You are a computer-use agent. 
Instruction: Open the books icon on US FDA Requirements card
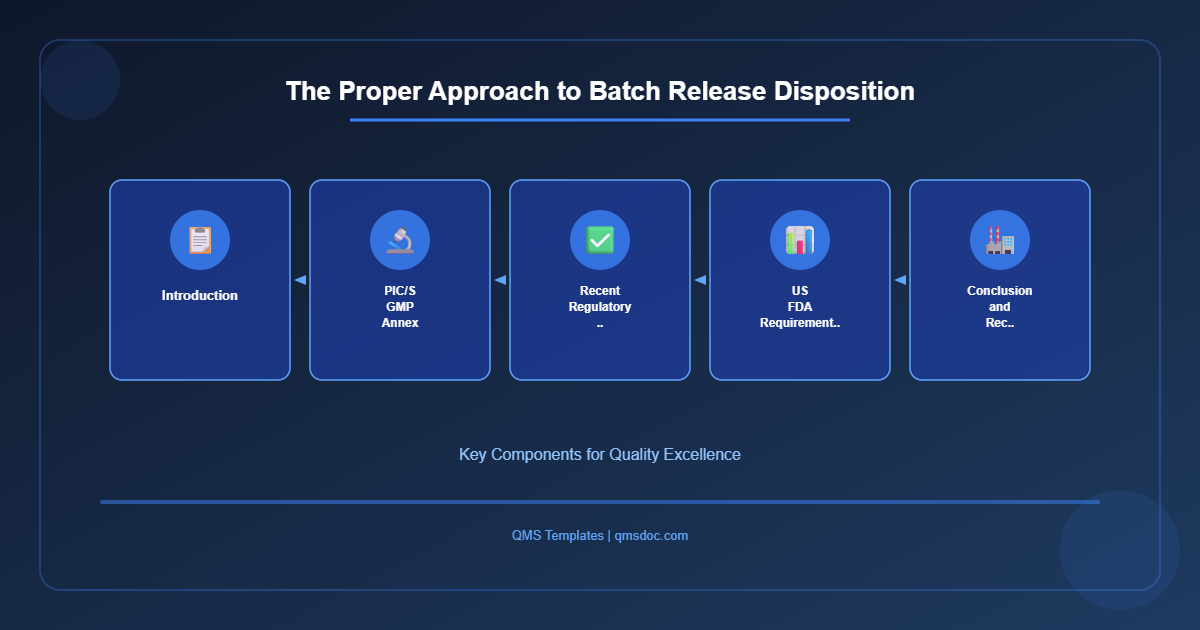(x=800, y=240)
